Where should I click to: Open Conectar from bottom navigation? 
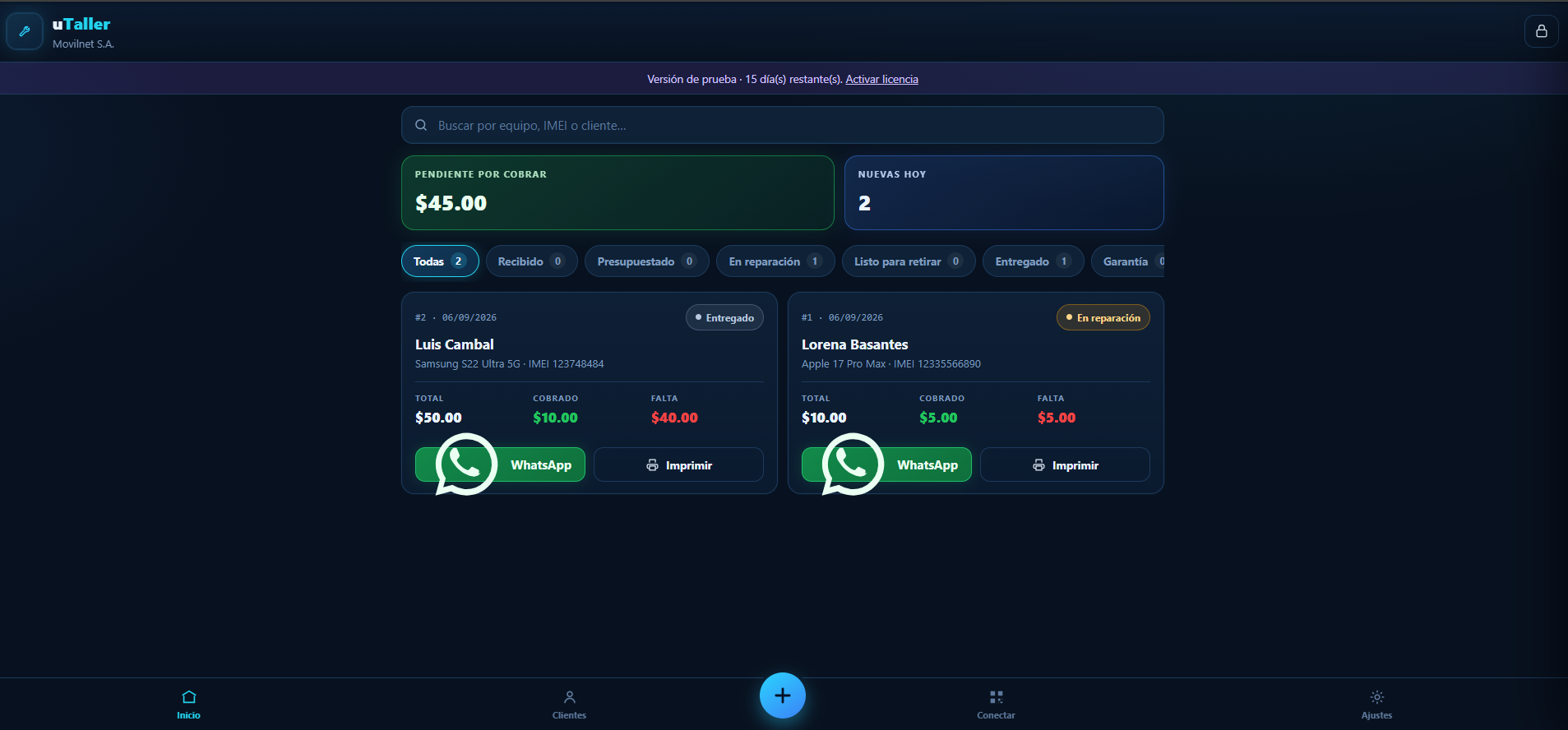coord(996,705)
